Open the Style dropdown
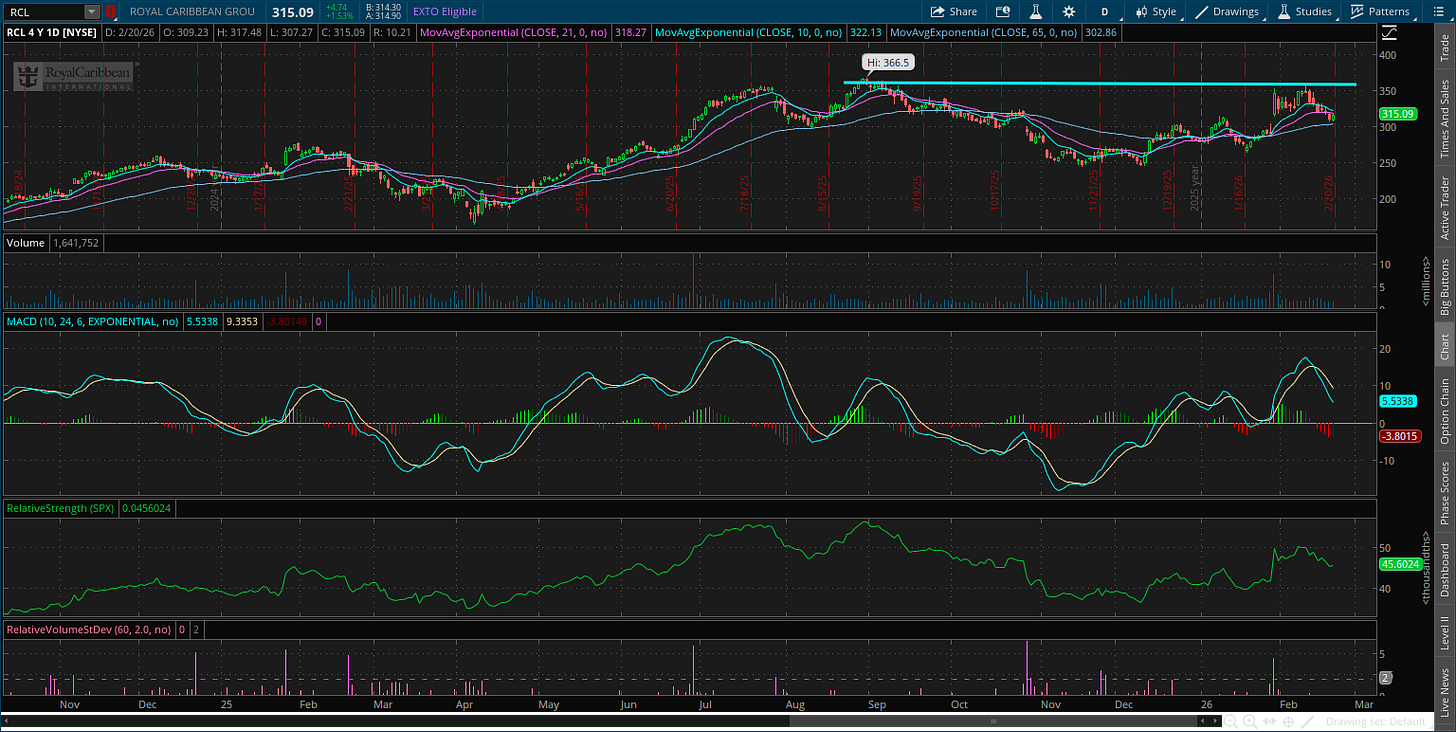This screenshot has height=732, width=1456. click(x=1155, y=12)
